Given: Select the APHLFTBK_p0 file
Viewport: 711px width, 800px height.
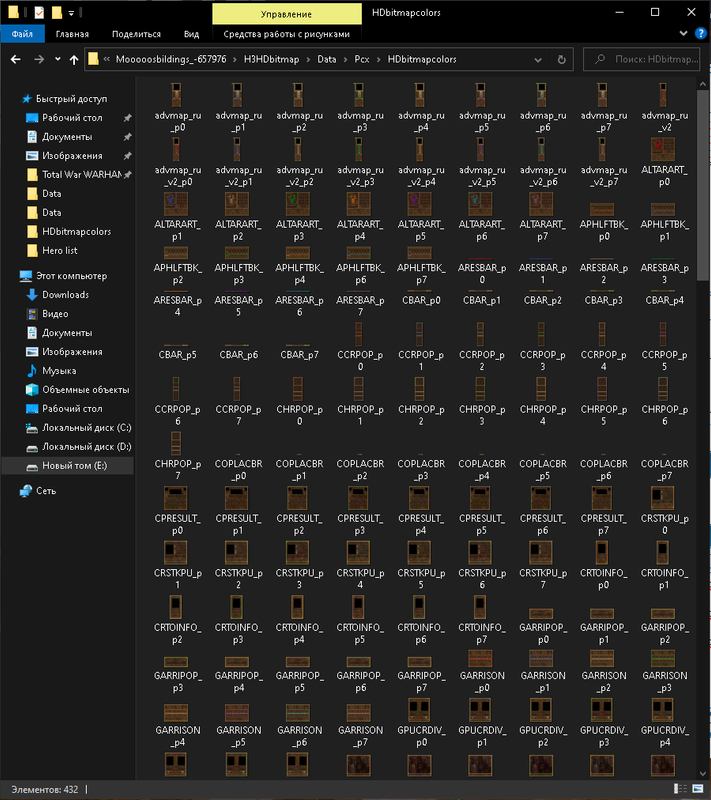Looking at the screenshot, I should (602, 209).
